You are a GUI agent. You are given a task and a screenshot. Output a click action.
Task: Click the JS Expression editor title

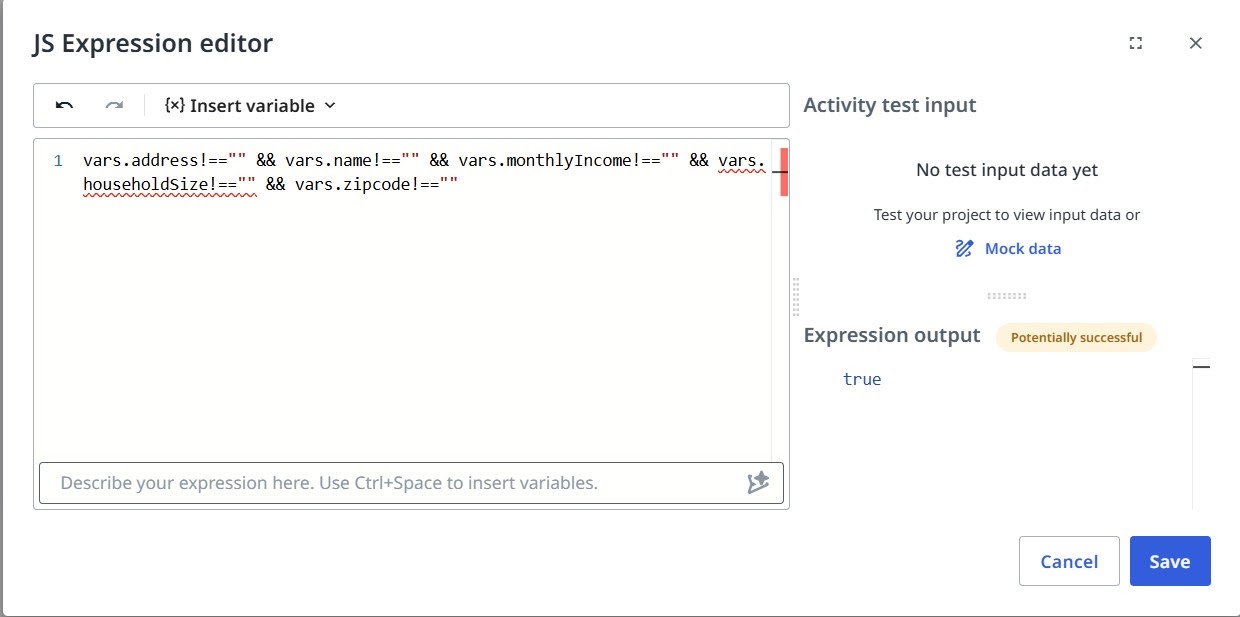click(153, 43)
